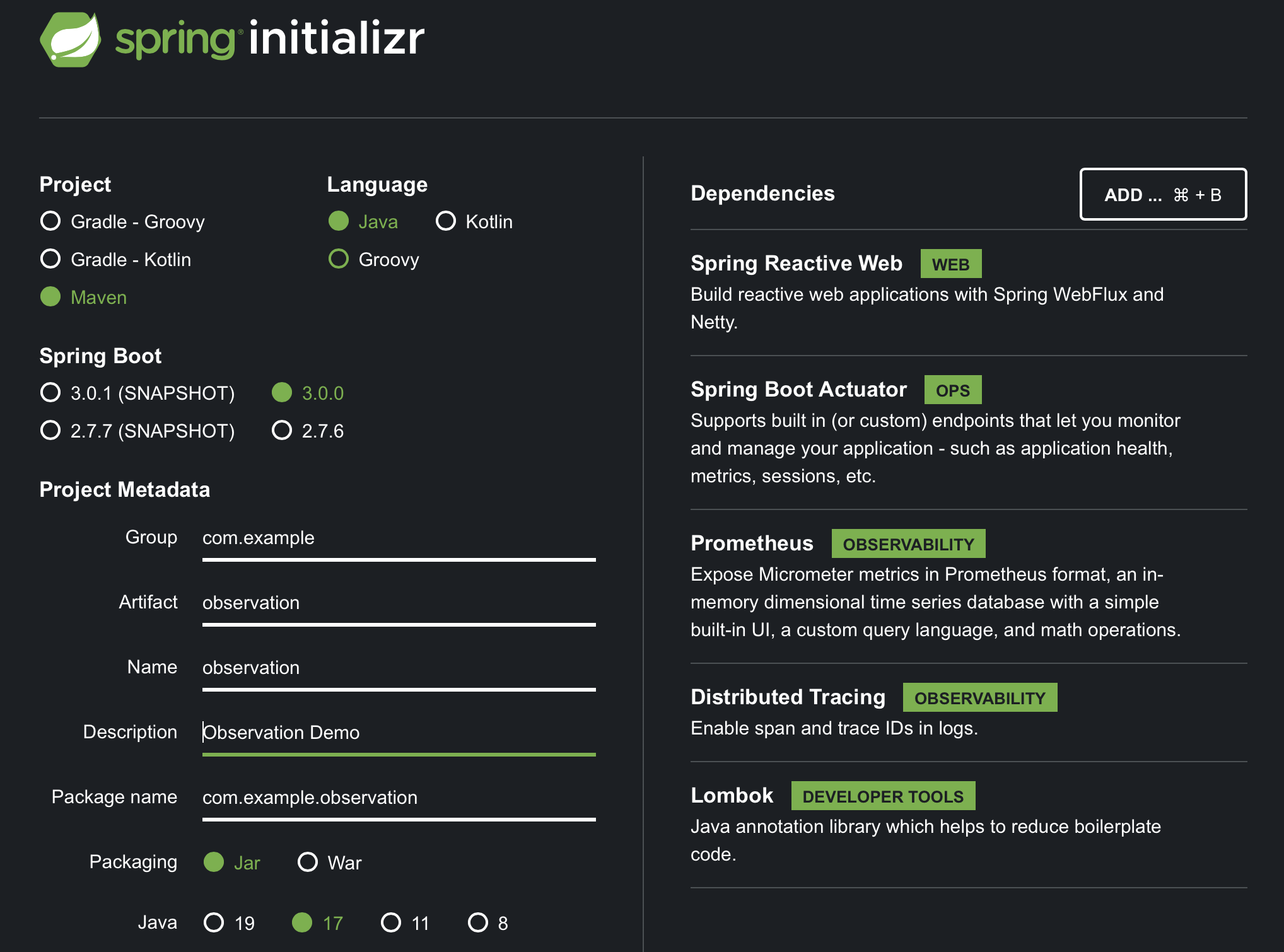
Task: Click the Spring leaf logo icon
Action: [x=71, y=39]
